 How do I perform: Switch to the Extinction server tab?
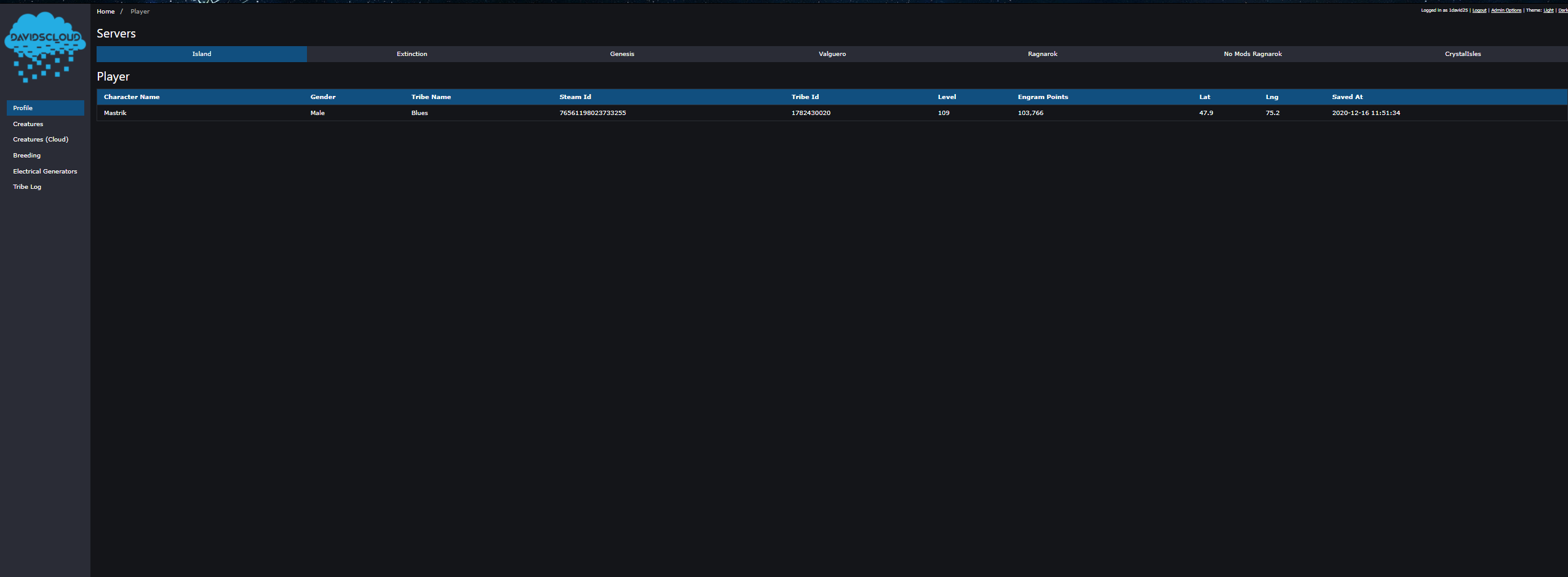pos(412,54)
